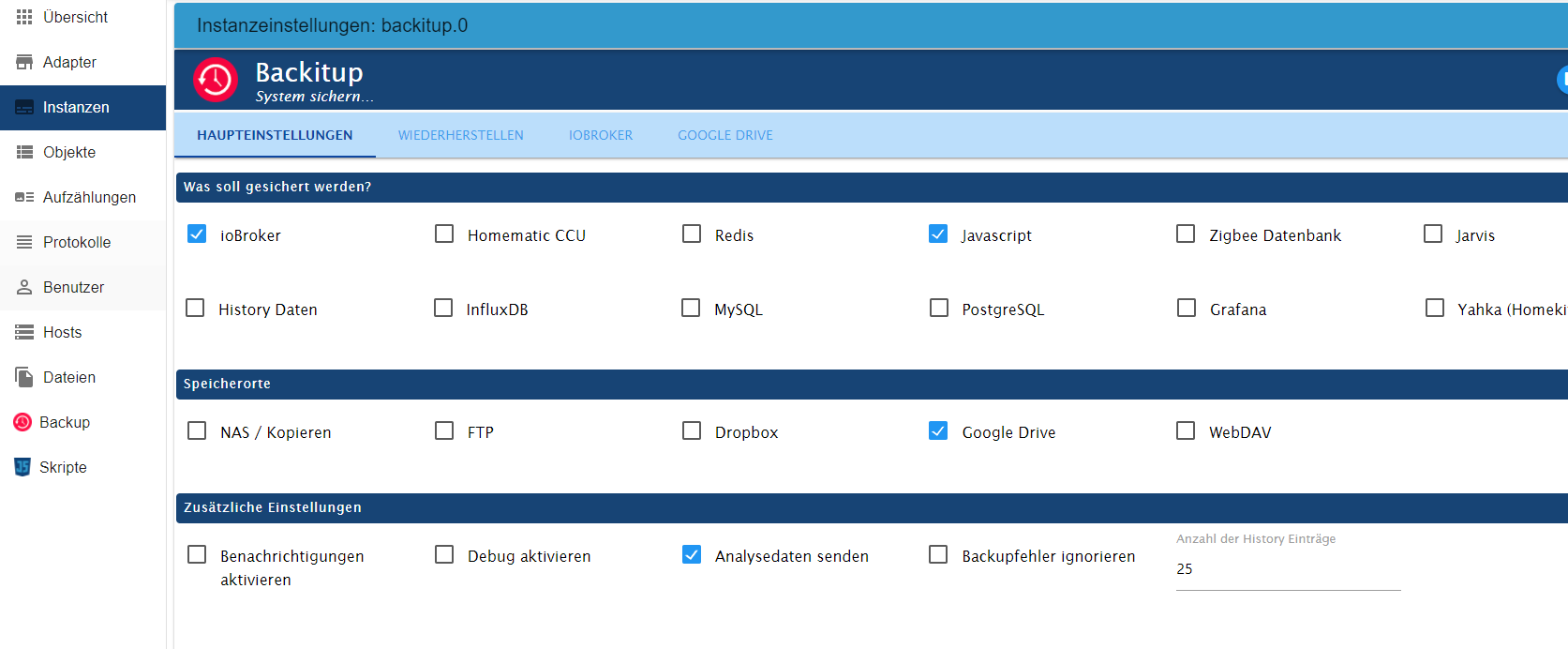Open the ioBroker tab
The width and height of the screenshot is (1568, 649).
click(601, 135)
